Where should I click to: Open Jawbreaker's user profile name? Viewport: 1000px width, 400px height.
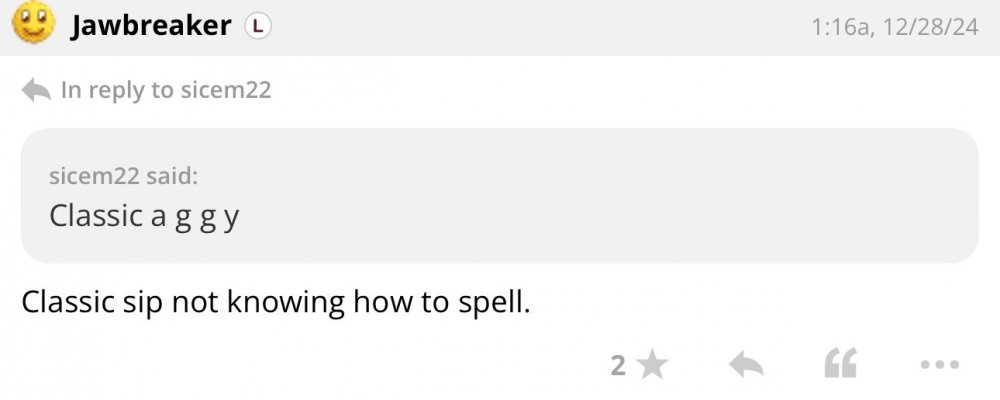point(151,26)
